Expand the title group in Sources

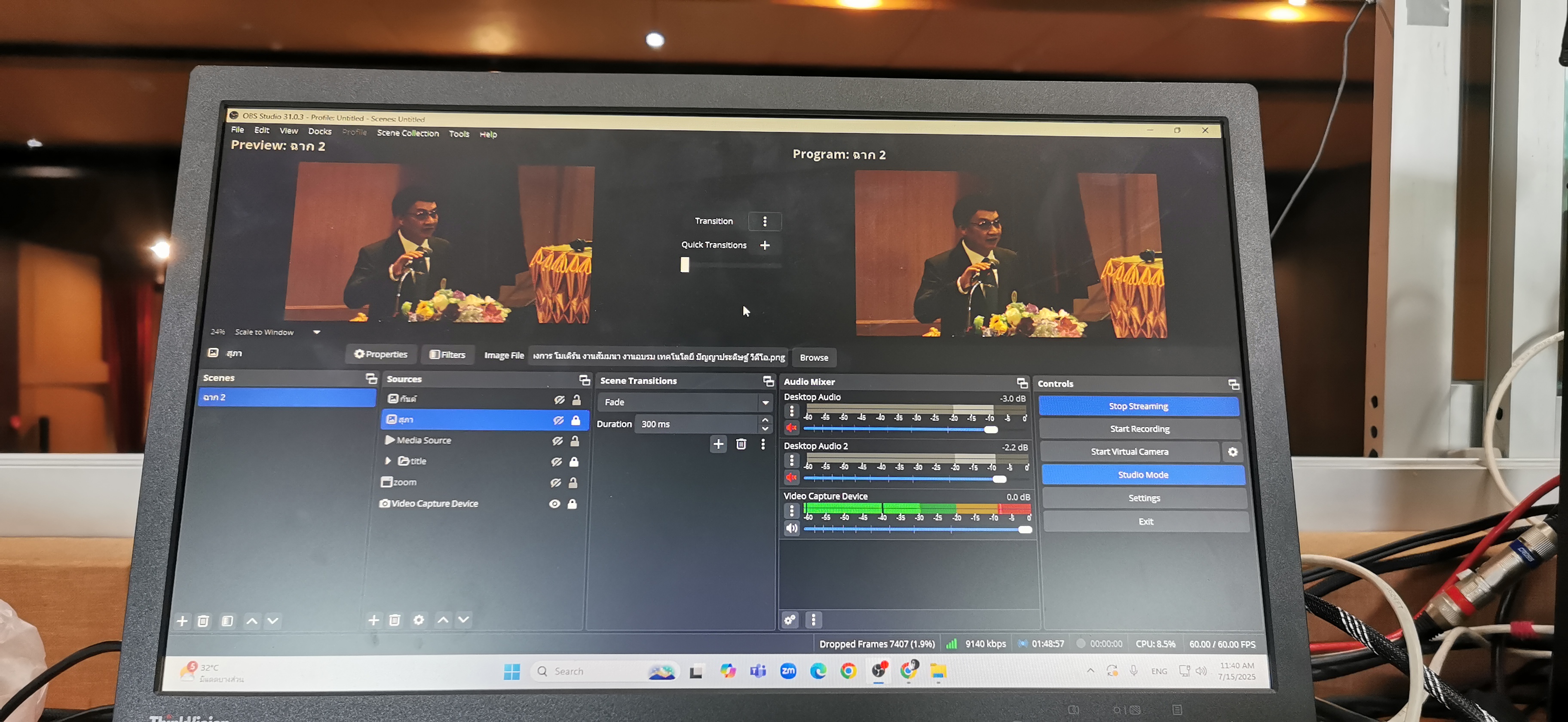coord(388,462)
